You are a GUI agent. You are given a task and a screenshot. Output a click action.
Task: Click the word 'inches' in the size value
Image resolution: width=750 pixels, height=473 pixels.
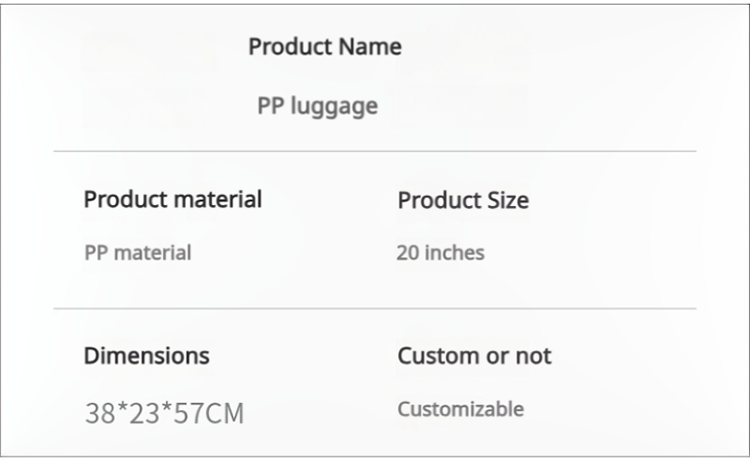pos(455,252)
